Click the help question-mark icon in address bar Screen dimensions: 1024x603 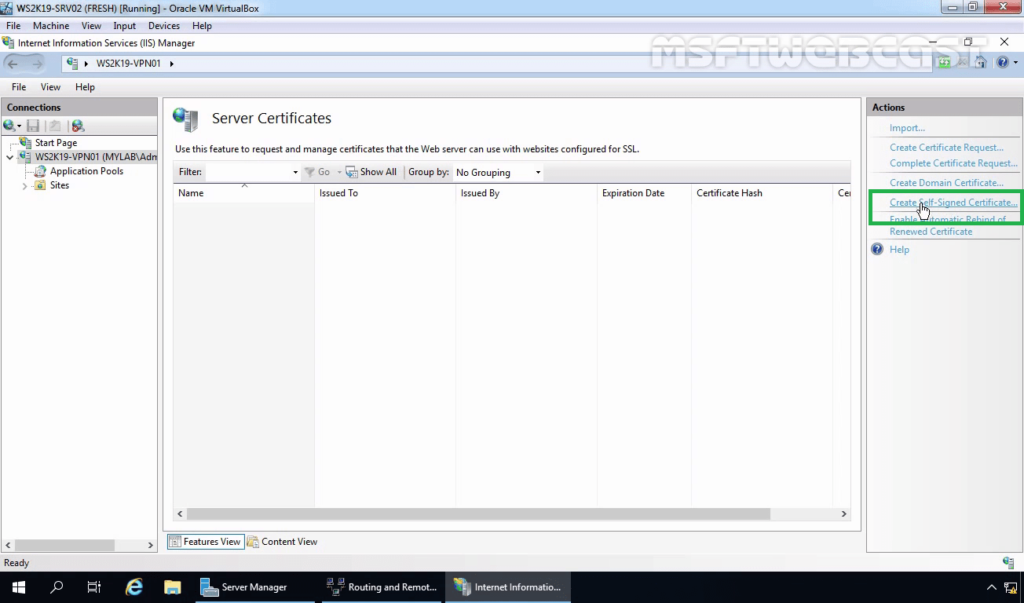click(x=1002, y=63)
